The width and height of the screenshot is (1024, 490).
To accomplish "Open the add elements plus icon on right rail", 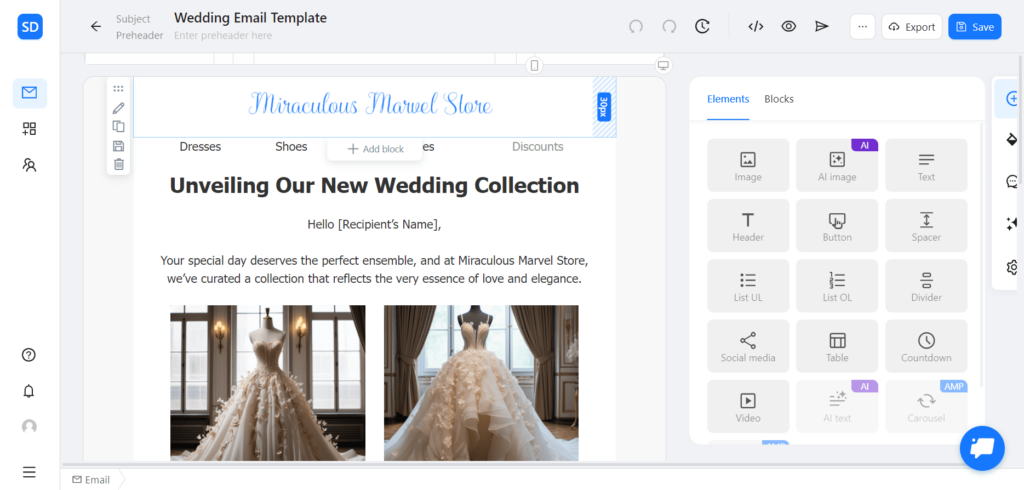I will pos(1011,99).
